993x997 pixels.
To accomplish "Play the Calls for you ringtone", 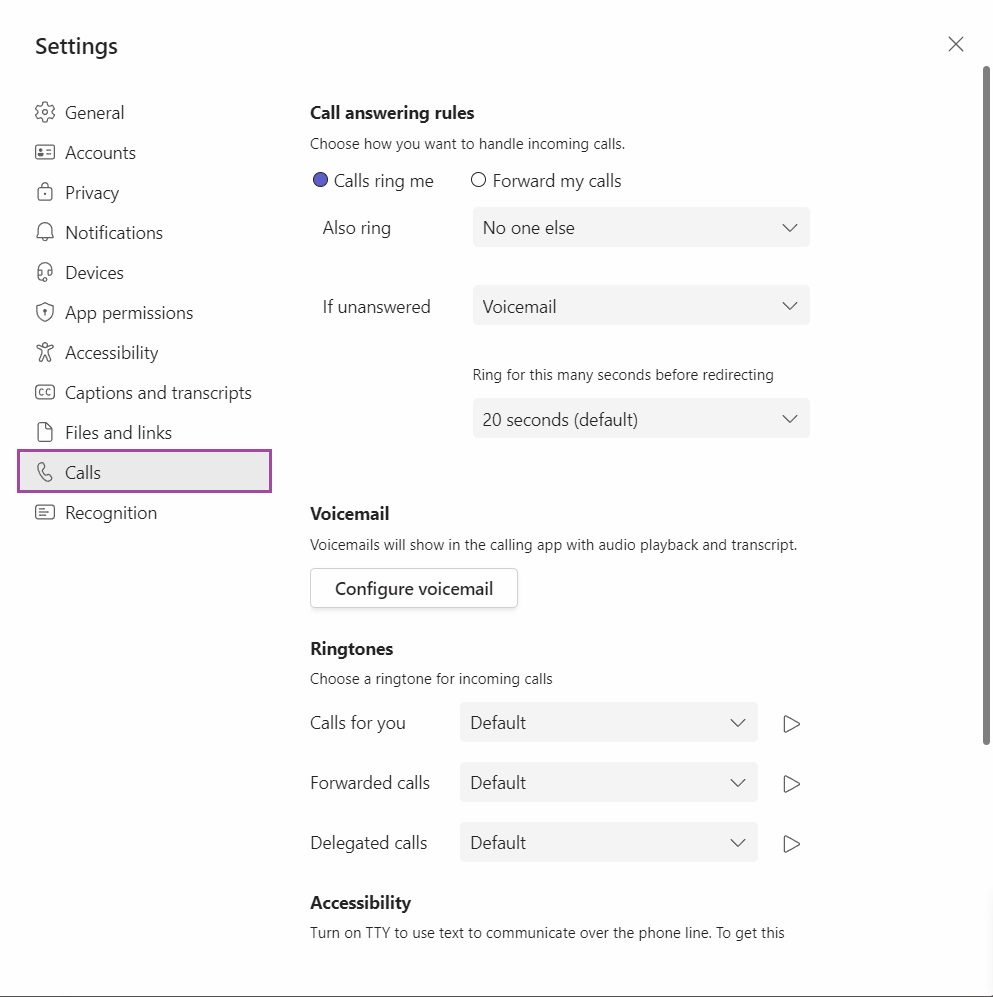I will point(791,724).
